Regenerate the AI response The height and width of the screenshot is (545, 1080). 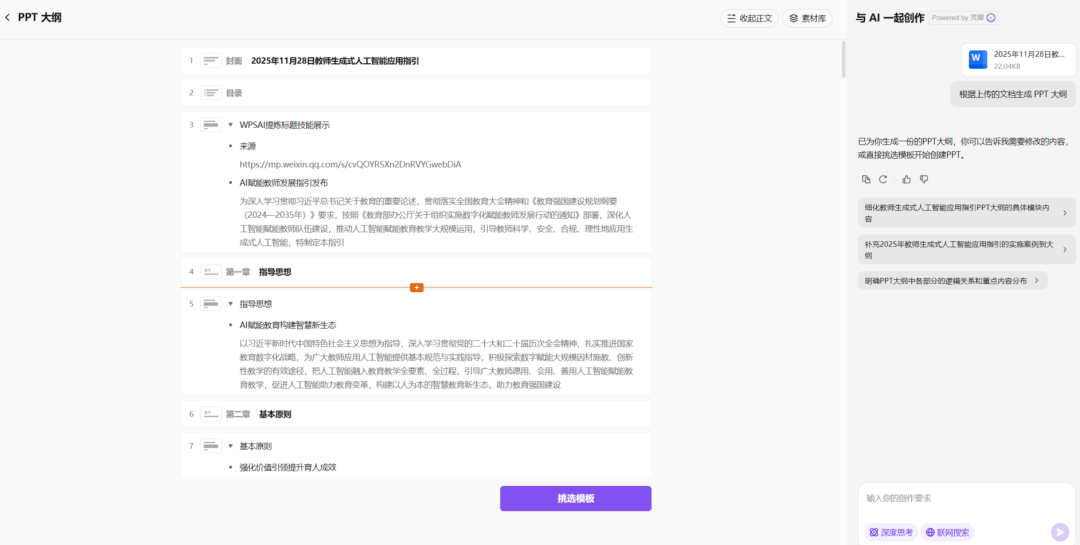pos(883,179)
